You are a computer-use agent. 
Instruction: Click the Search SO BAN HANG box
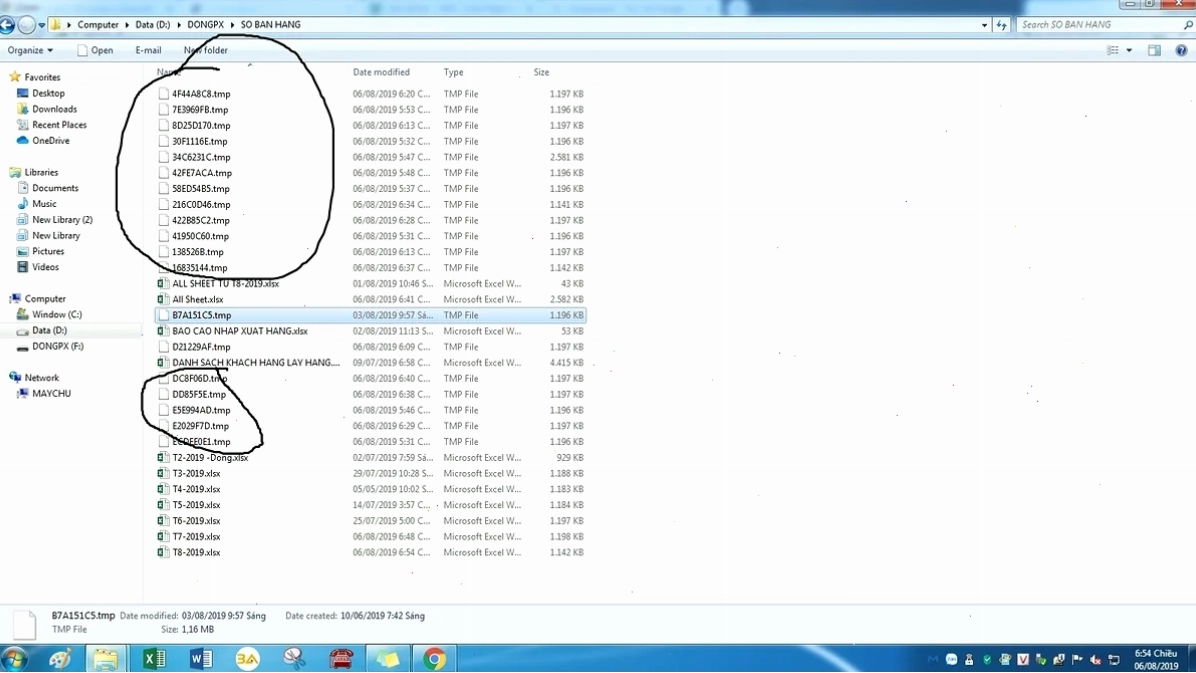click(x=1104, y=25)
